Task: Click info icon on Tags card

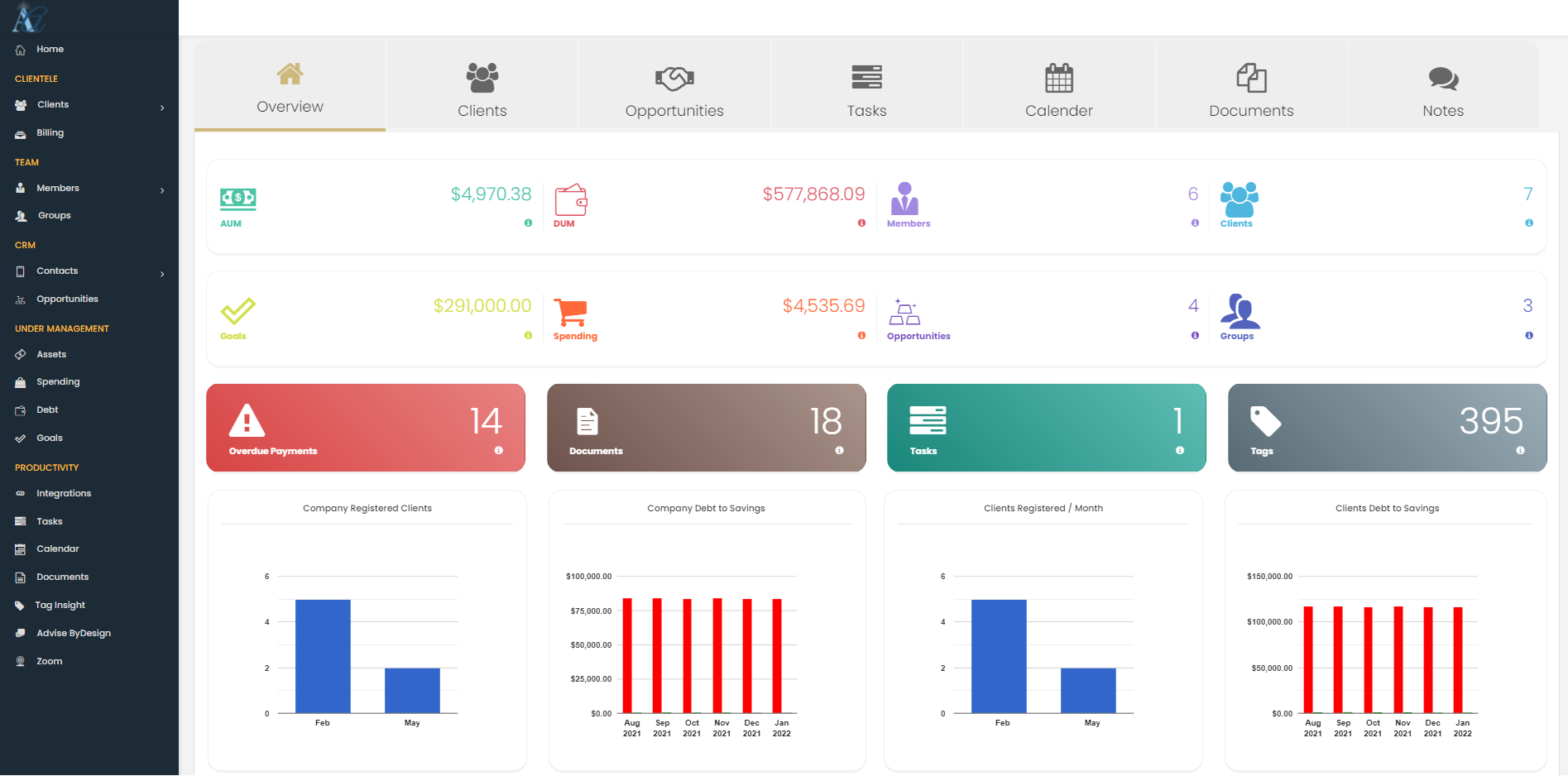Action: point(1521,451)
